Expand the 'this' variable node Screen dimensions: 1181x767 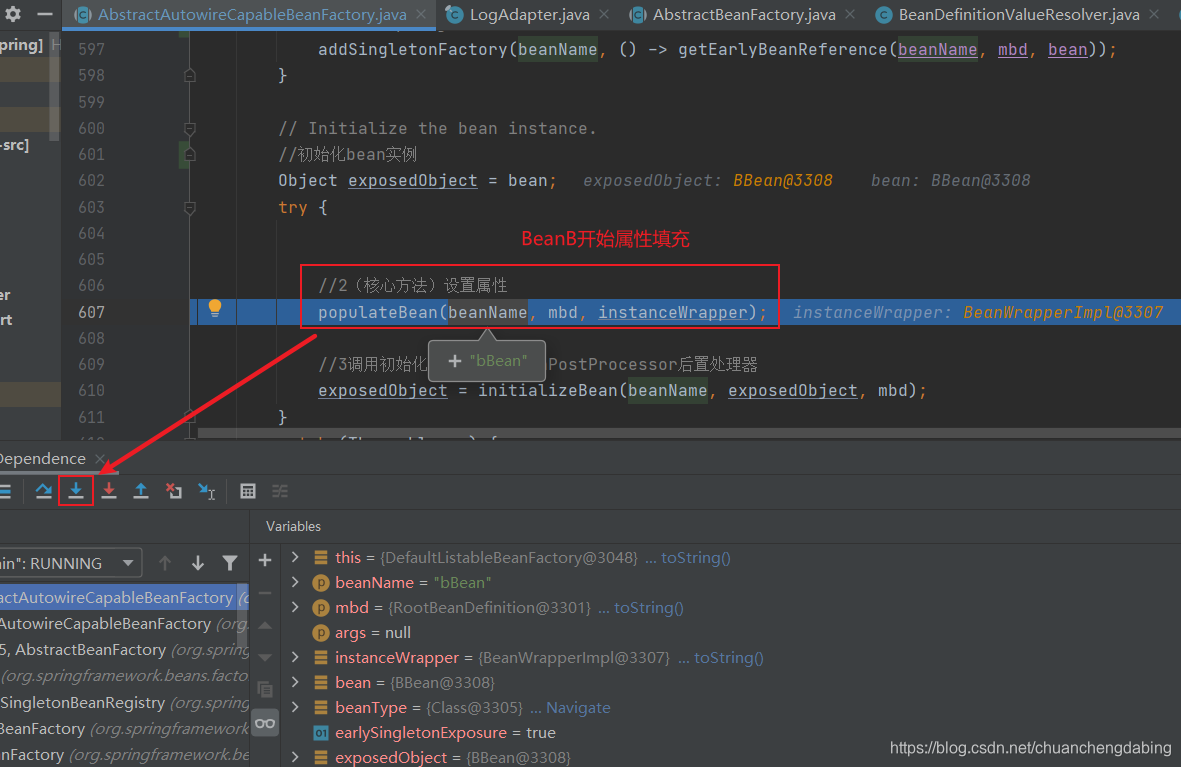click(x=295, y=558)
